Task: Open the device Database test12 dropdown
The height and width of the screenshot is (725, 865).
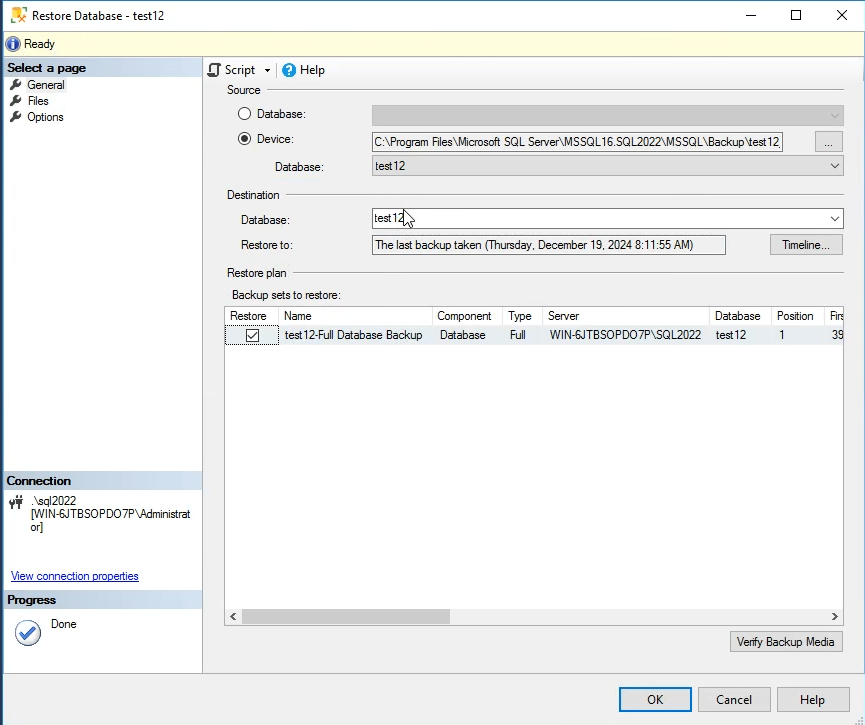Action: pos(835,166)
